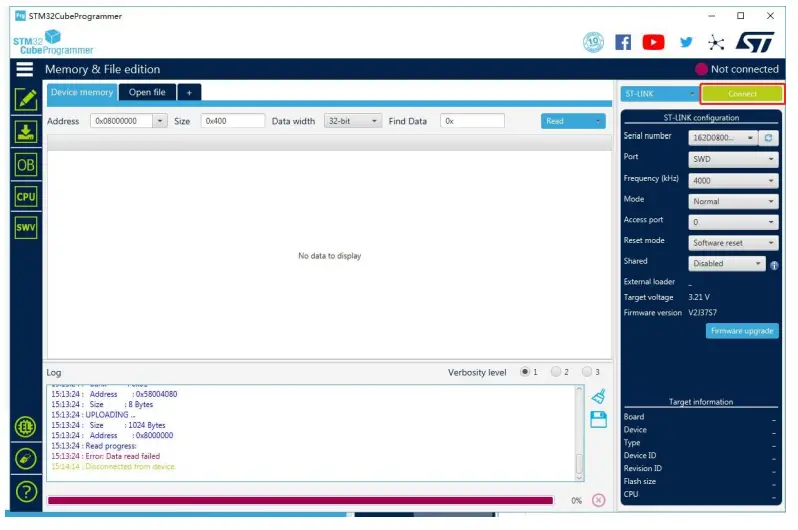798x530 pixels.
Task: Click the Find Data input field
Action: pyautogui.click(x=472, y=121)
